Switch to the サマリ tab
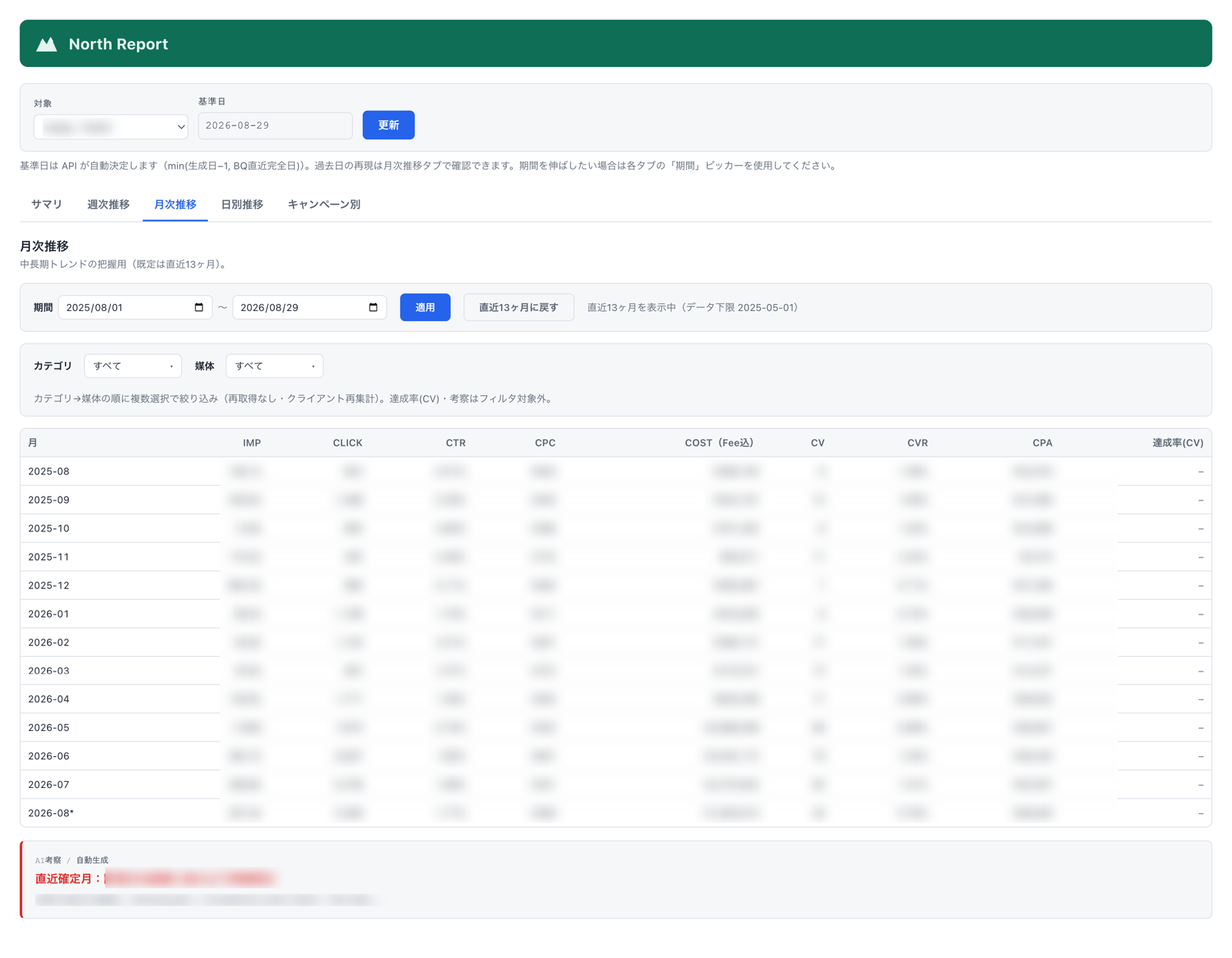 click(x=47, y=204)
